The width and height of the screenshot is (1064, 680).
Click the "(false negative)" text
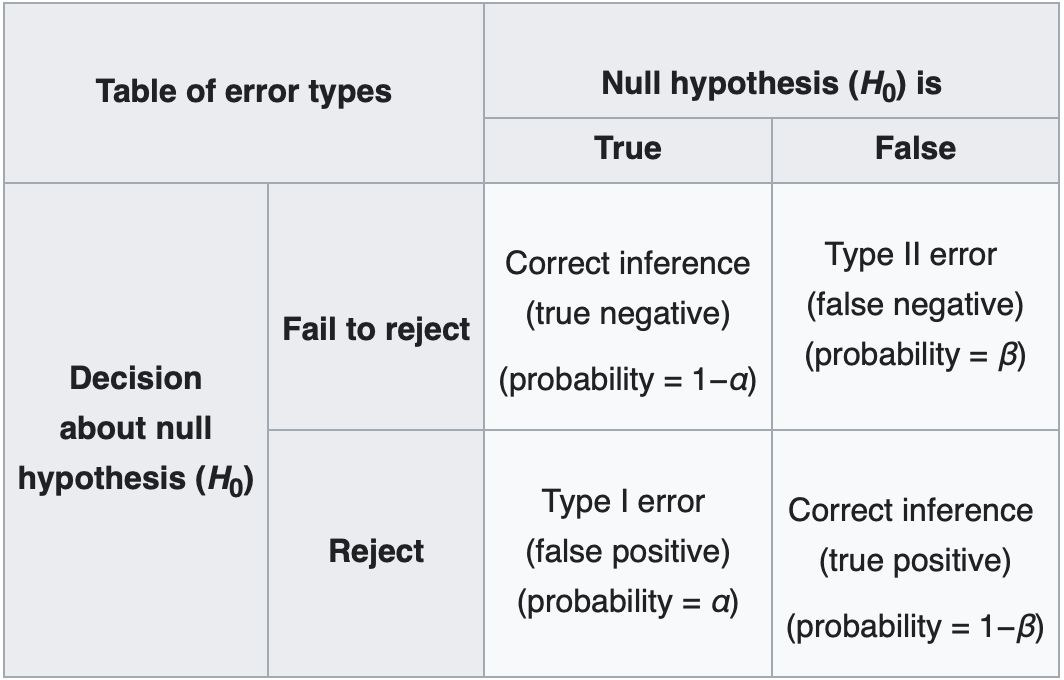pos(915,304)
